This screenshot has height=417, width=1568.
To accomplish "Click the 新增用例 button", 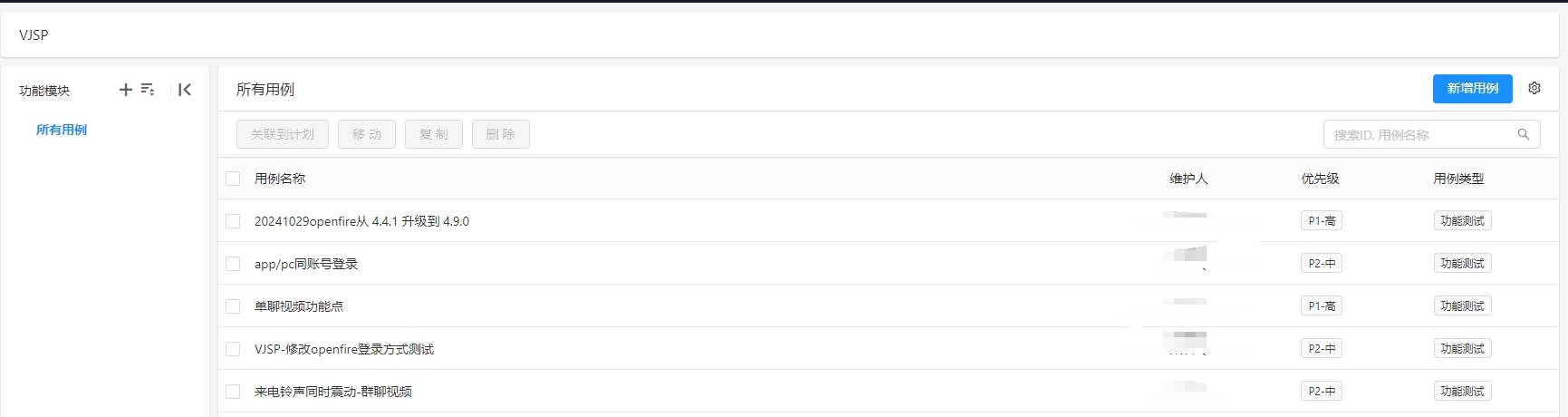I will coord(1472,89).
